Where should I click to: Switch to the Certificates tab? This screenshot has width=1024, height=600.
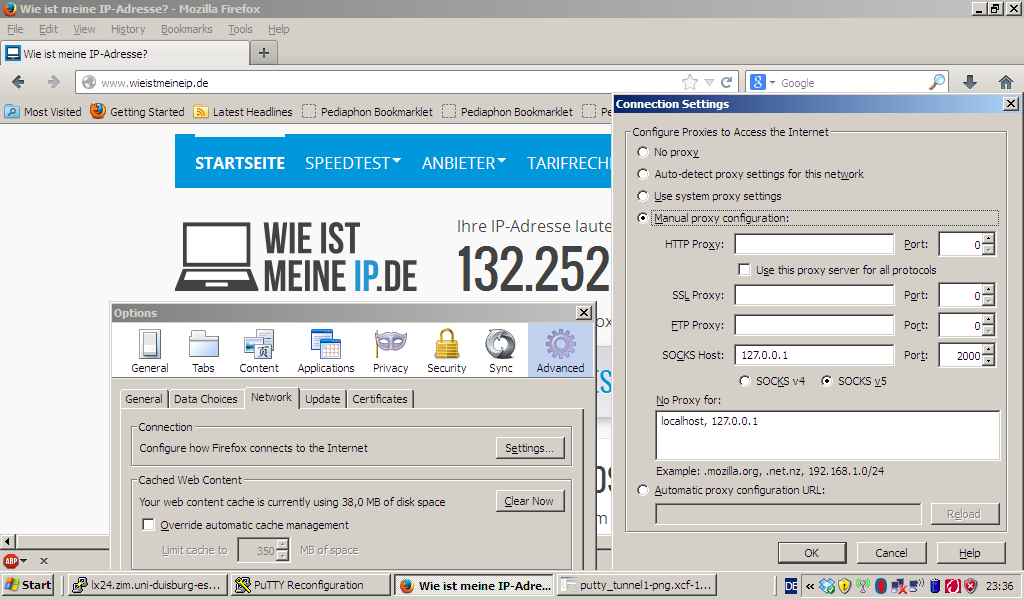[x=379, y=399]
